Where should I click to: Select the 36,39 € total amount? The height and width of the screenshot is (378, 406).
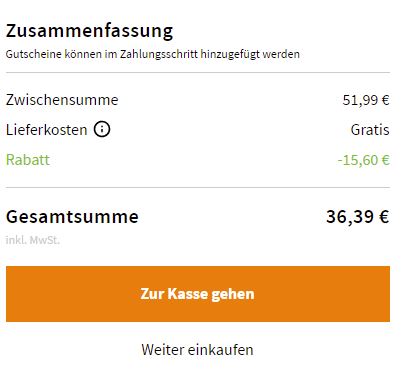358,217
